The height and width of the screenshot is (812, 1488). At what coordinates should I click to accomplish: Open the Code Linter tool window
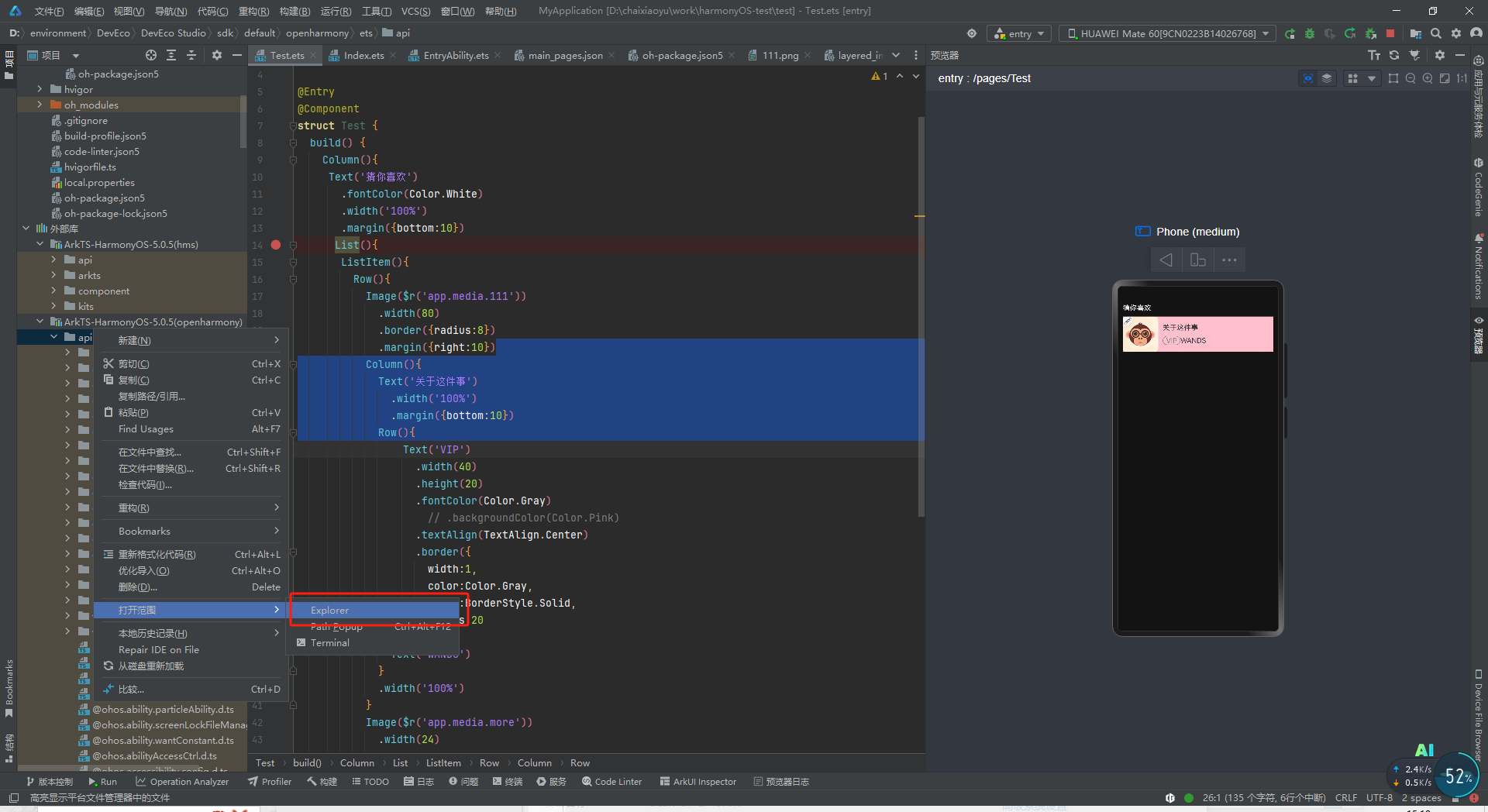click(612, 782)
